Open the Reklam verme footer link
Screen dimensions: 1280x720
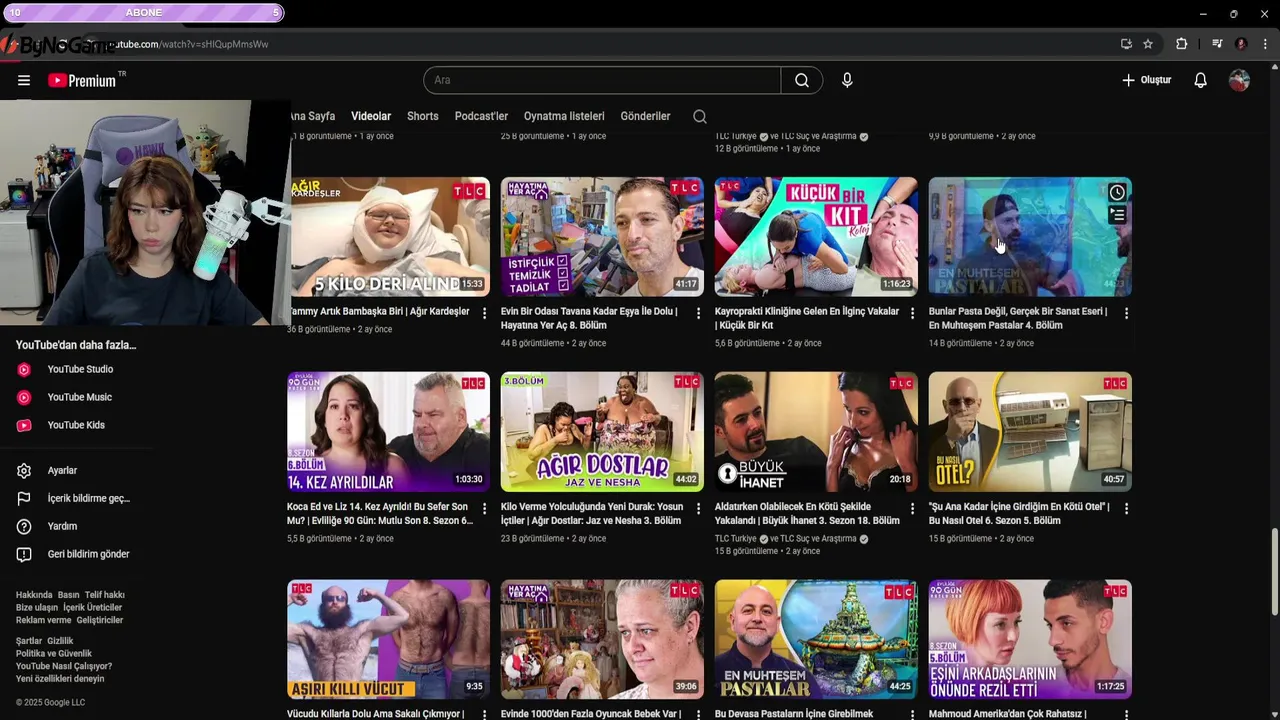click(x=44, y=620)
